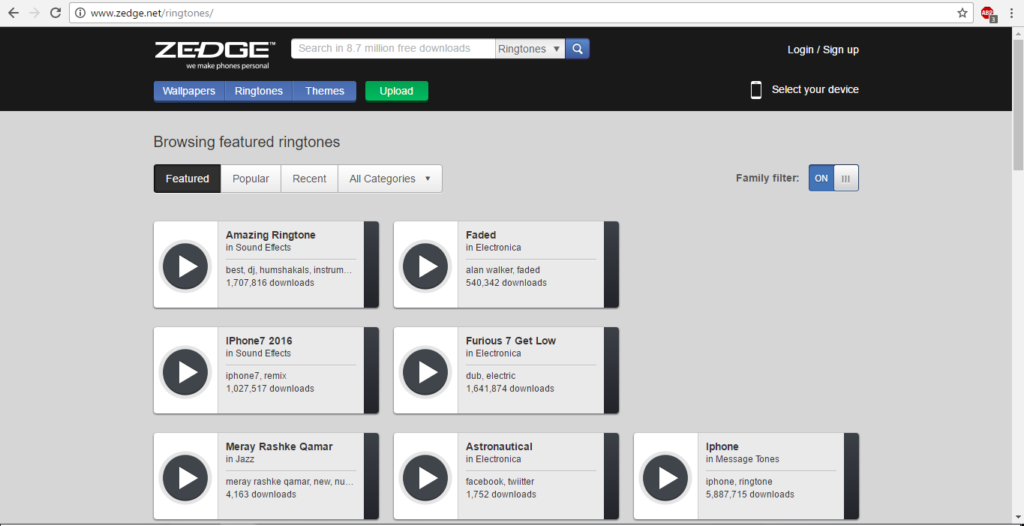Image resolution: width=1024 pixels, height=526 pixels.
Task: Open the Astronautical title link
Action: pos(499,446)
